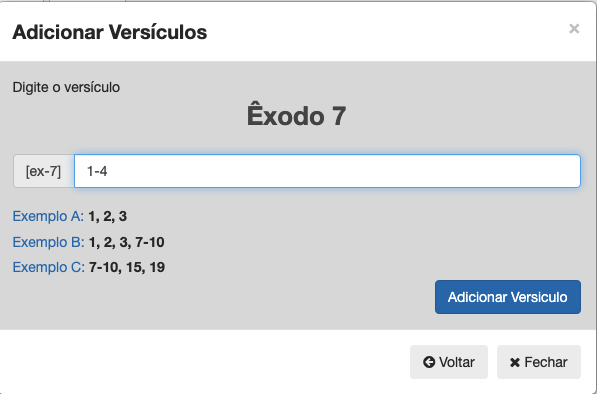Place cursor after the 1-4 text
This screenshot has height=394, width=597.
point(109,171)
